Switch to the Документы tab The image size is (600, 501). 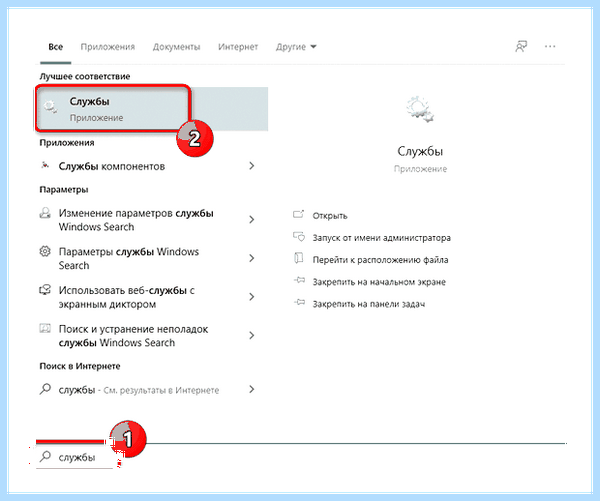[x=176, y=47]
